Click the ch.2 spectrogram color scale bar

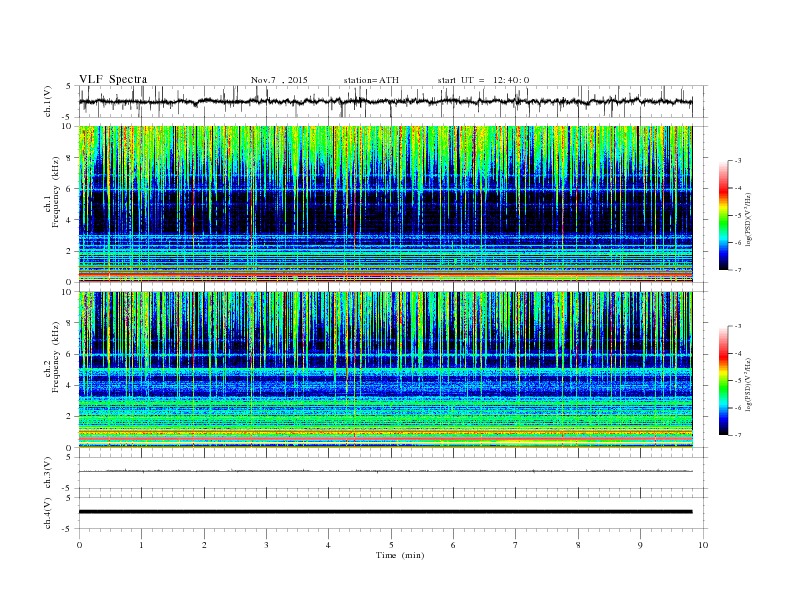(723, 381)
